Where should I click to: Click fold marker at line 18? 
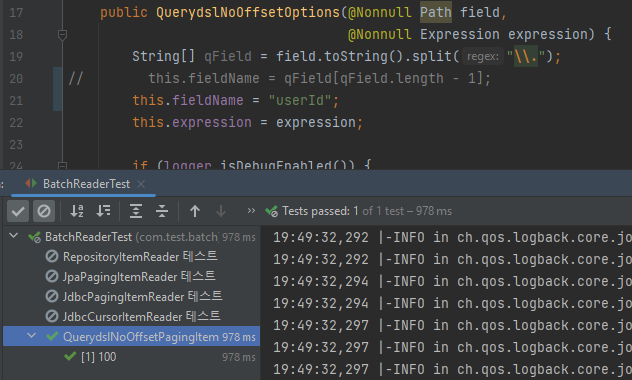tap(62, 35)
